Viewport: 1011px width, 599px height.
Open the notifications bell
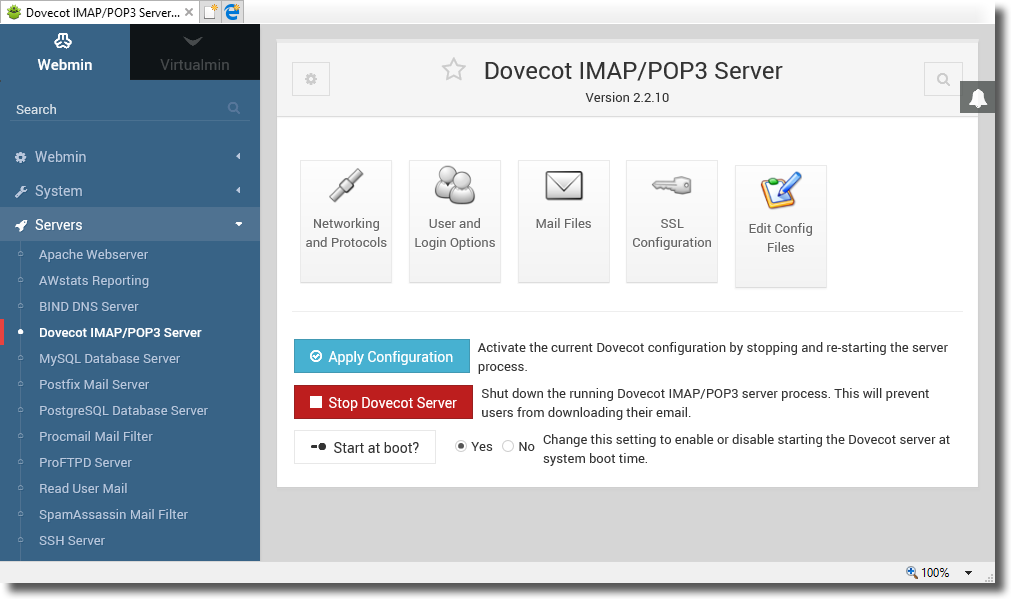coord(977,97)
